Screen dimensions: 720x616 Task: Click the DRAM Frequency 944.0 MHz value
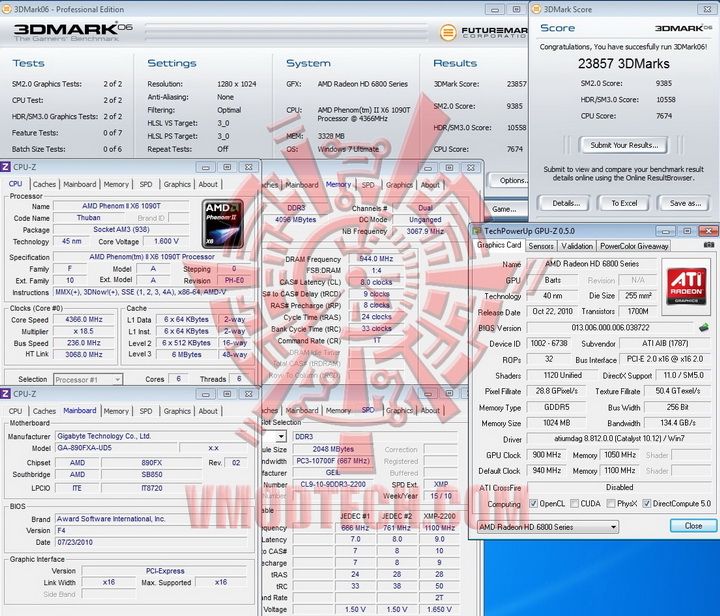(377, 259)
